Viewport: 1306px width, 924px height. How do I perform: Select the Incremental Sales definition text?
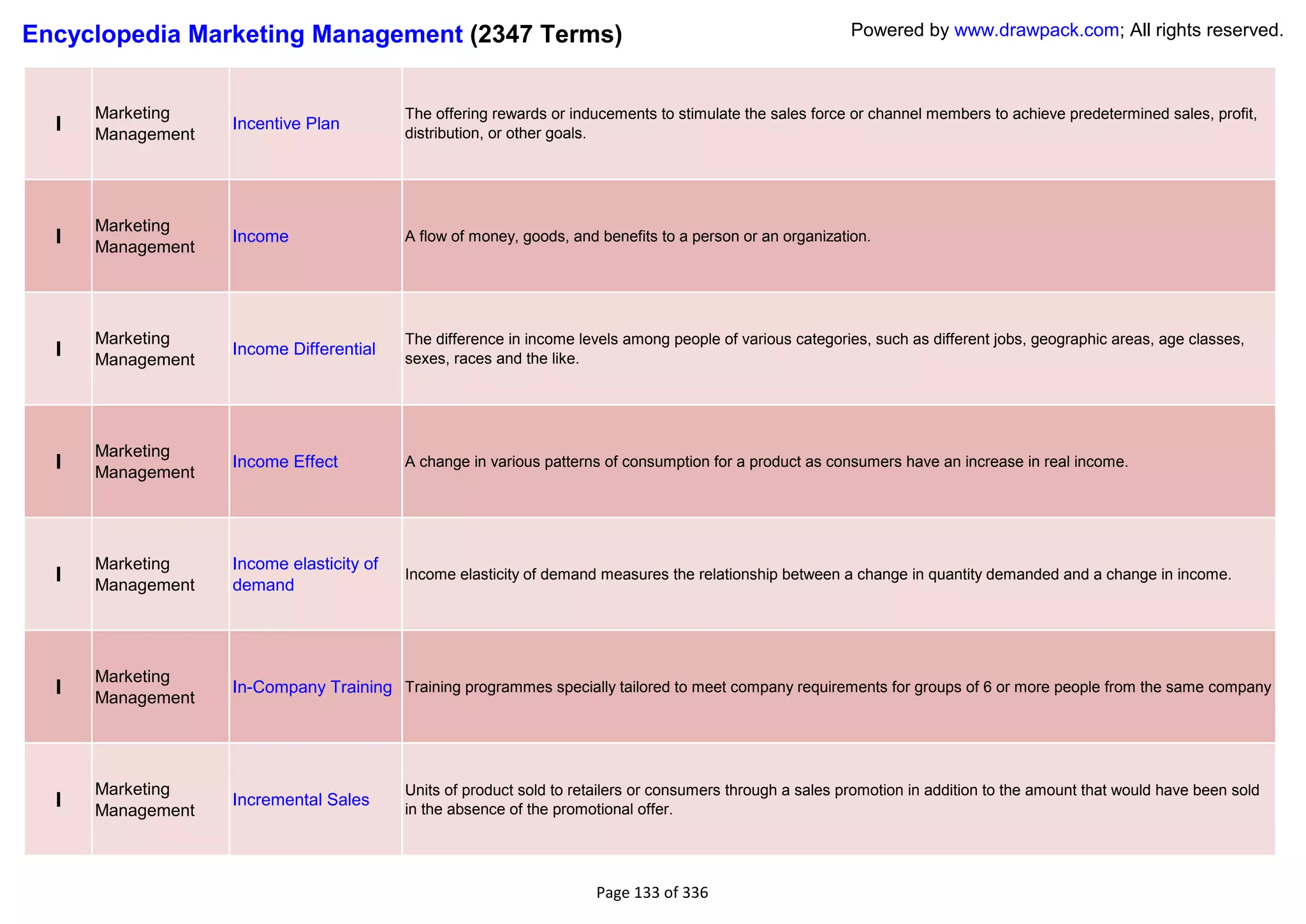point(832,800)
